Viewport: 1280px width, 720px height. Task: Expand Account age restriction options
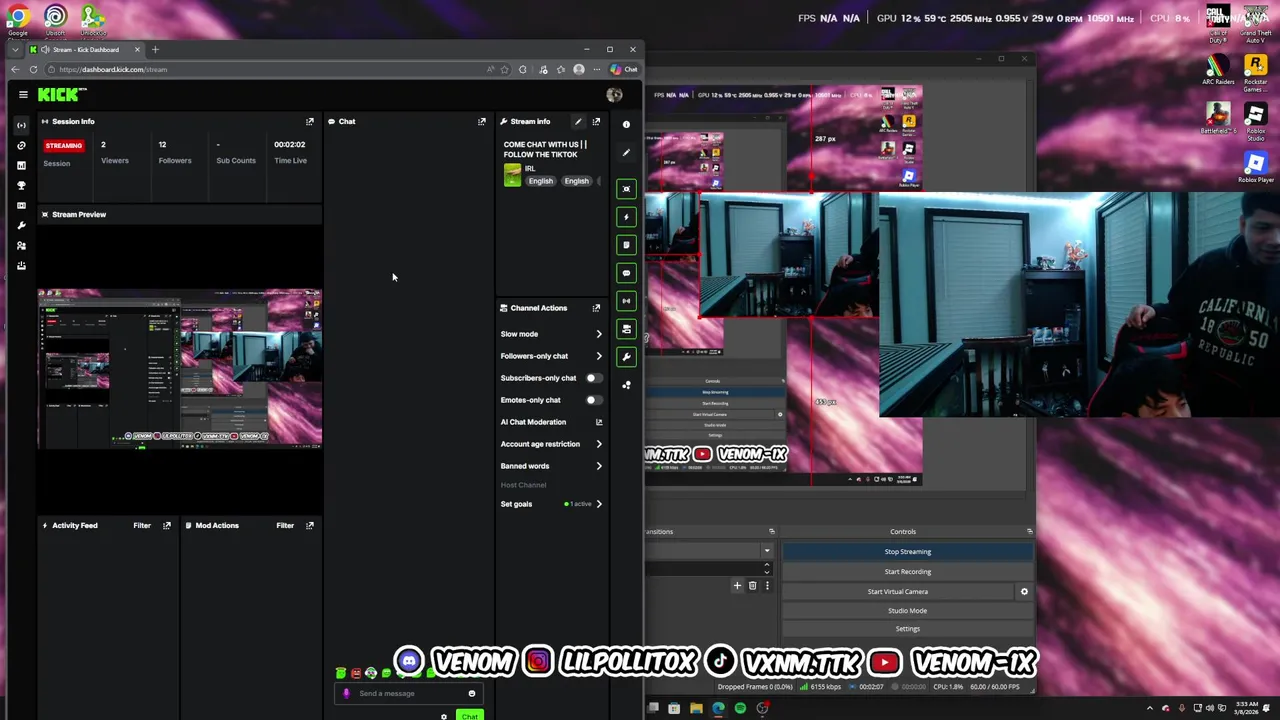tap(599, 444)
